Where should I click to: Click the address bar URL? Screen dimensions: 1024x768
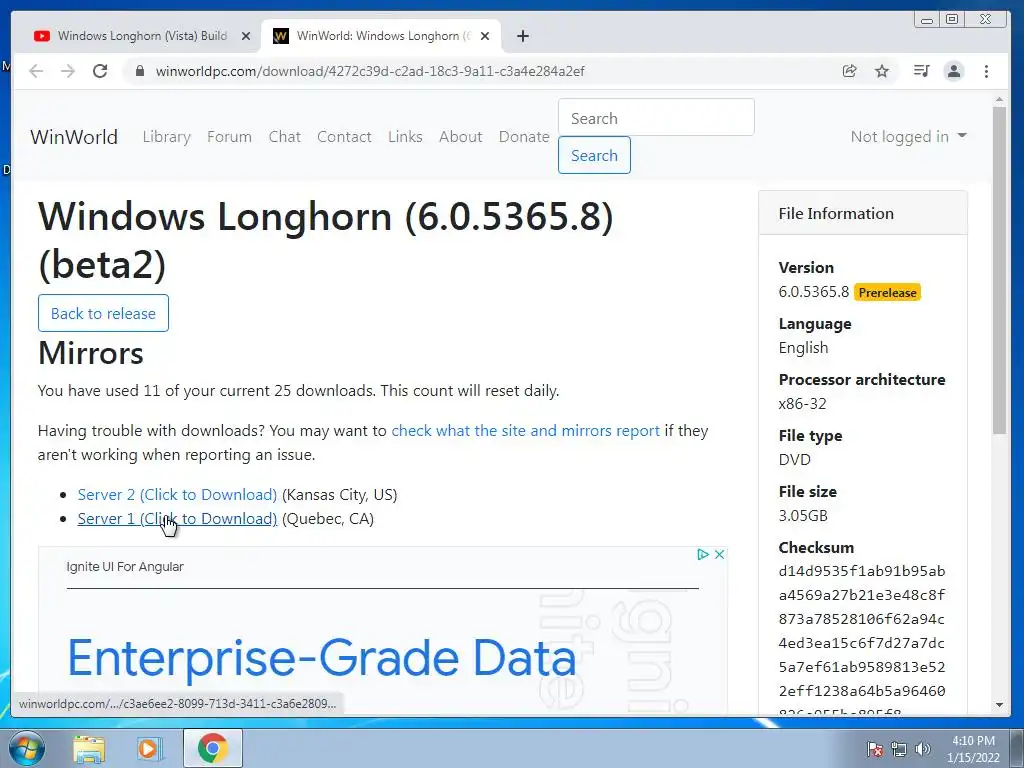pyautogui.click(x=370, y=71)
